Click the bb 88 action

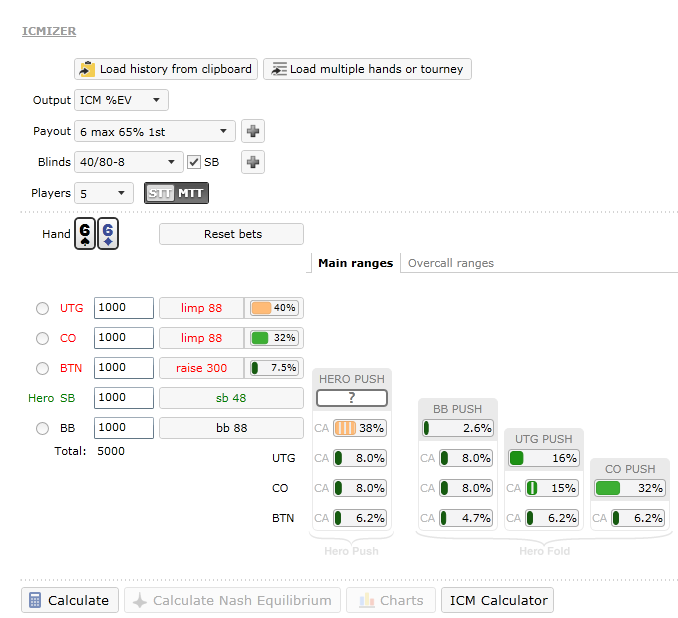click(231, 428)
